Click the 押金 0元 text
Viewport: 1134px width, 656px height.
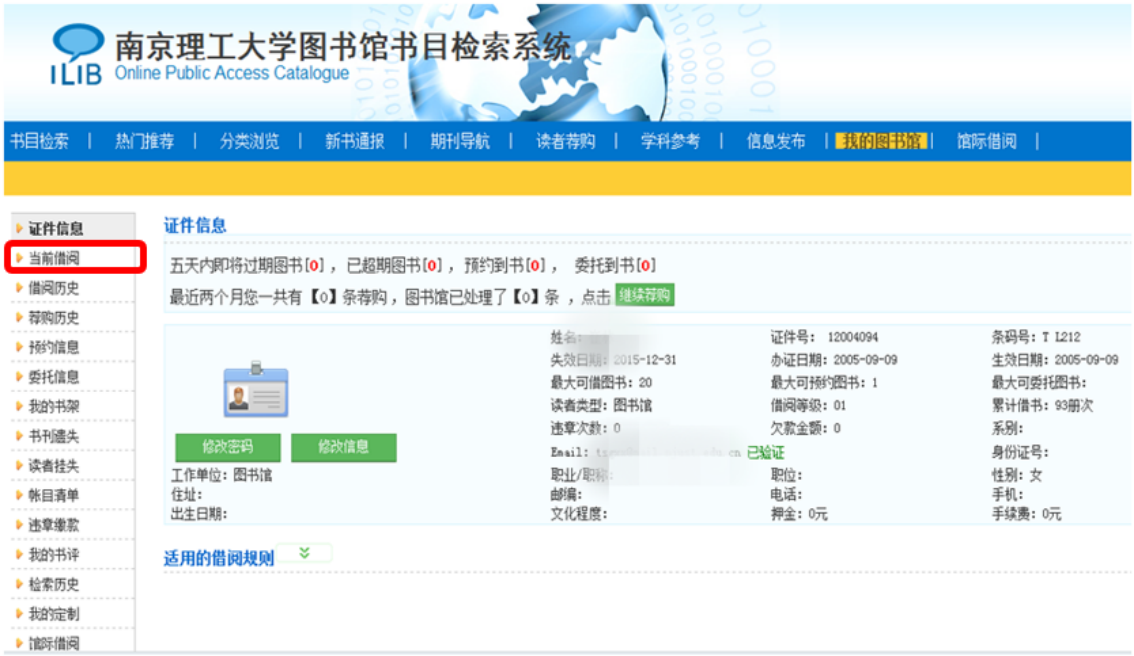798,514
